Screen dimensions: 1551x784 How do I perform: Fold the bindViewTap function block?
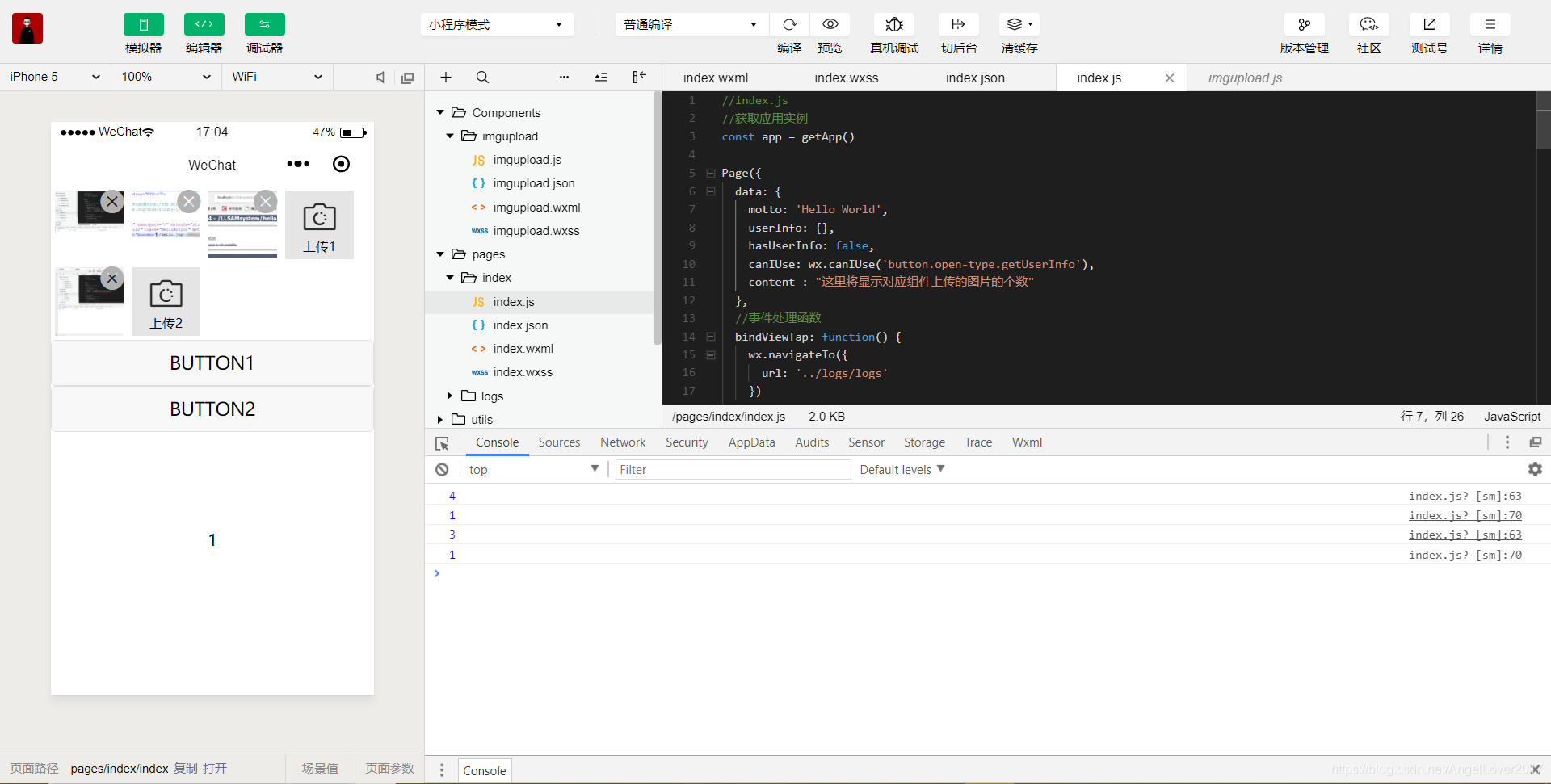(x=711, y=337)
